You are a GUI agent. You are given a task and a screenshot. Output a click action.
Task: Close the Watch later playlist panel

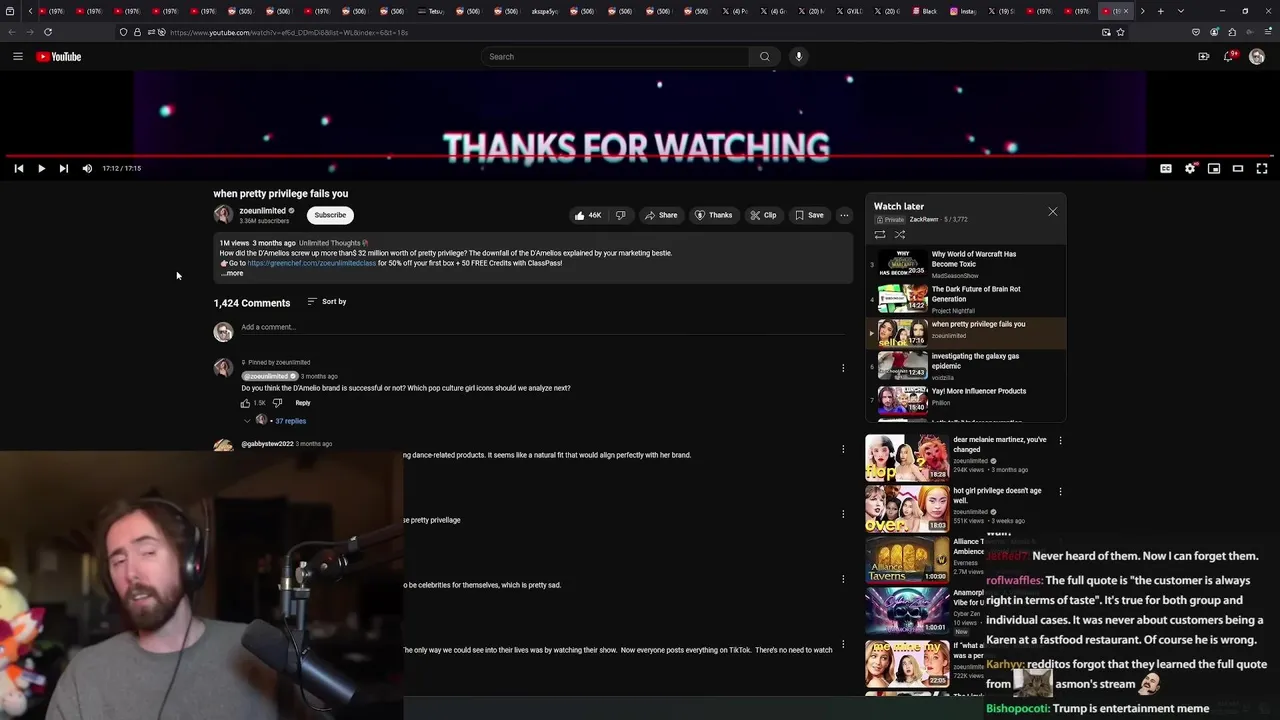(x=1052, y=212)
